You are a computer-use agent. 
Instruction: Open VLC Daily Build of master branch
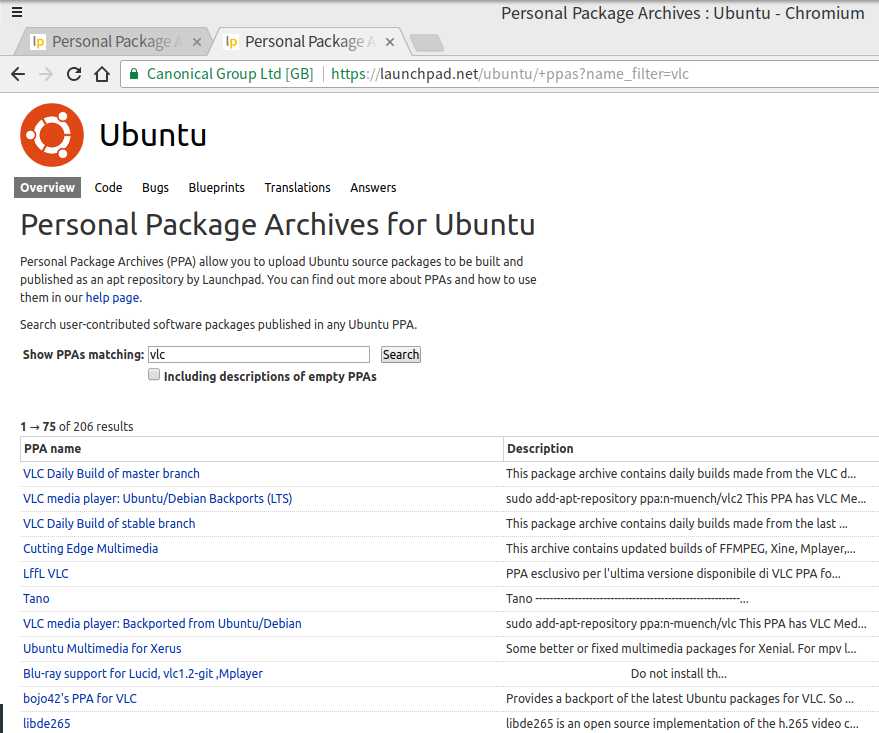(111, 474)
